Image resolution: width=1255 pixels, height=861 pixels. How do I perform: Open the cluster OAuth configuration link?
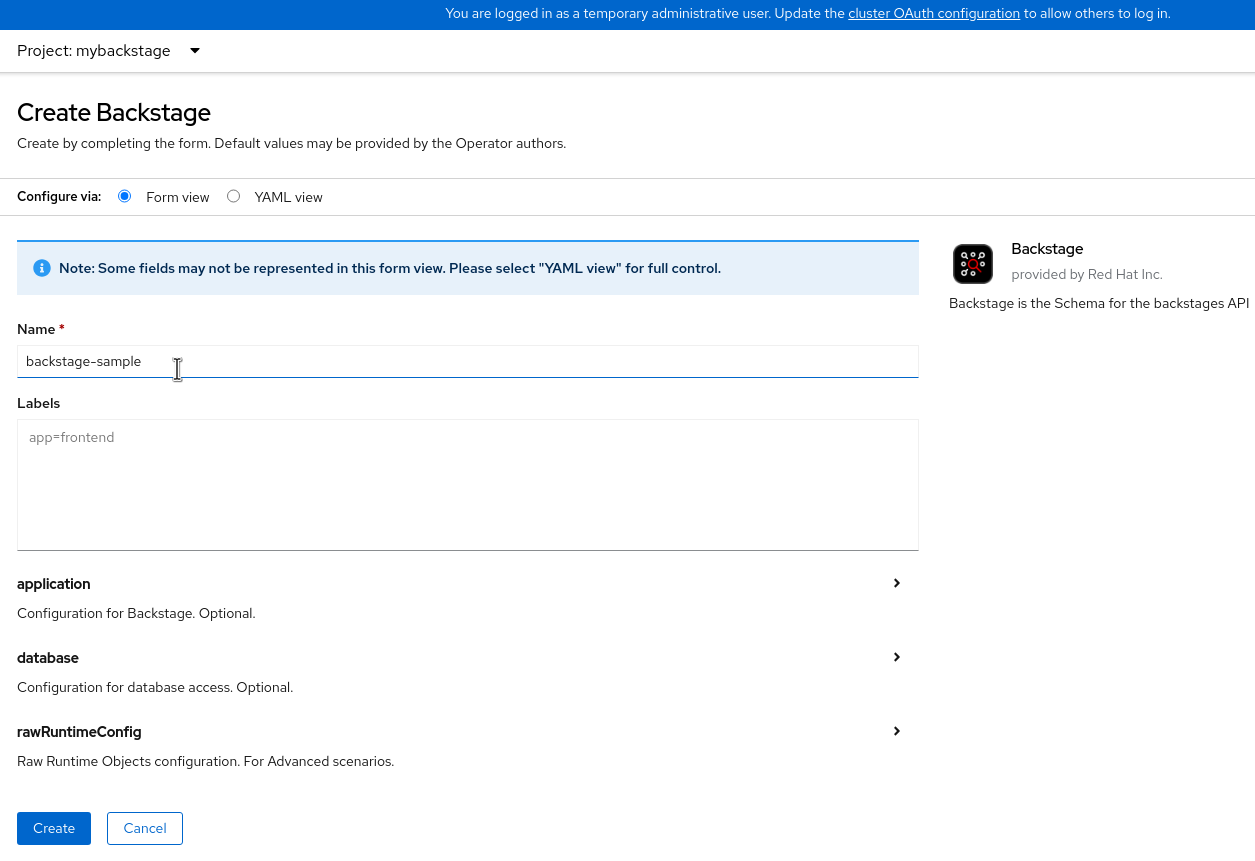(x=934, y=14)
